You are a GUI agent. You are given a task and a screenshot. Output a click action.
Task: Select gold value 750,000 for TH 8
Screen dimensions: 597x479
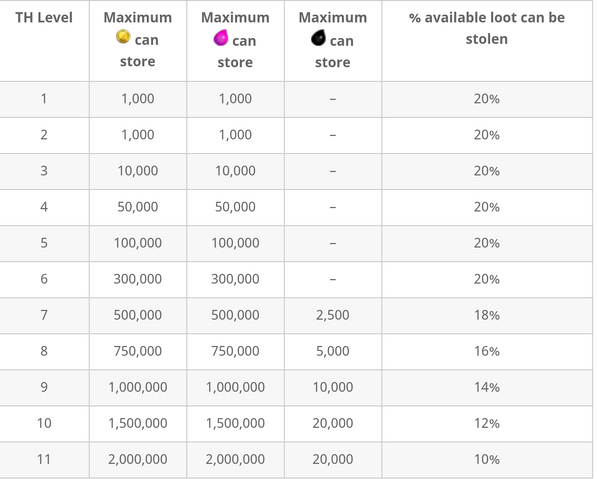coord(137,351)
